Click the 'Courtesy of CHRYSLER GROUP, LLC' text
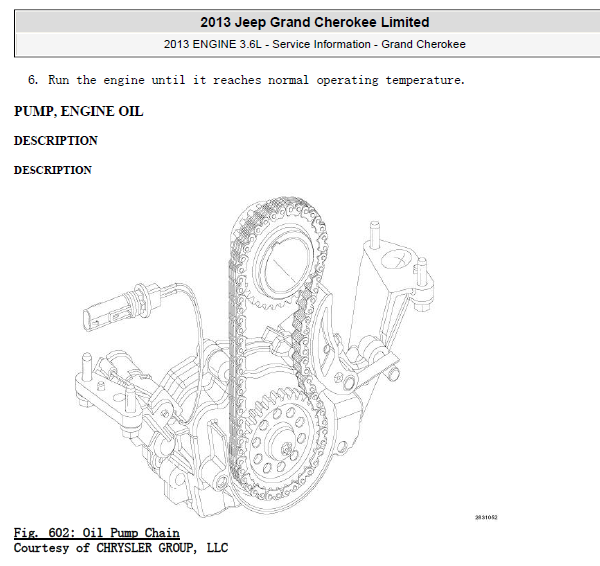600x566 pixels. (121, 548)
